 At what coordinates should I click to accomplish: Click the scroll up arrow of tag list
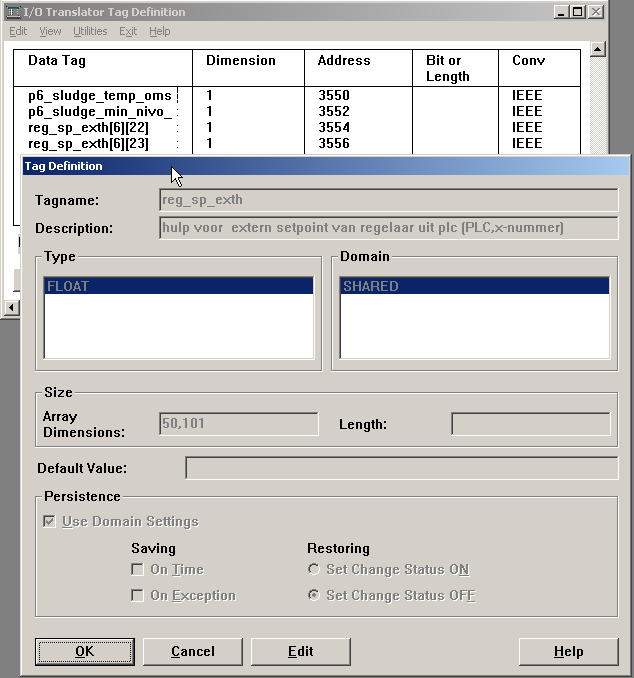[597, 49]
